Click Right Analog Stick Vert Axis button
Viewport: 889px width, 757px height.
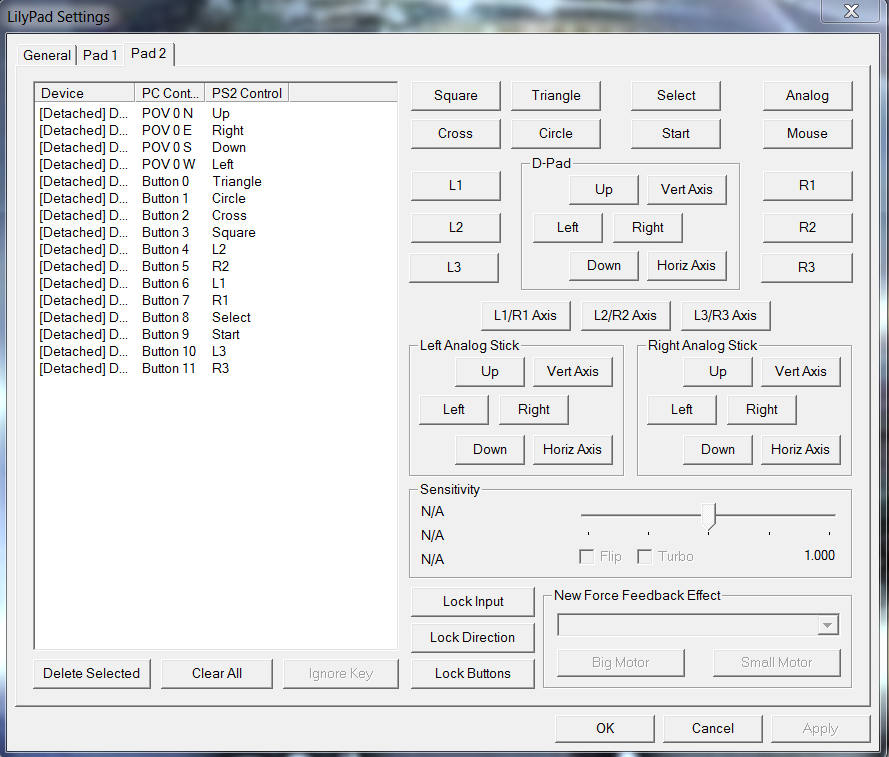tap(801, 371)
